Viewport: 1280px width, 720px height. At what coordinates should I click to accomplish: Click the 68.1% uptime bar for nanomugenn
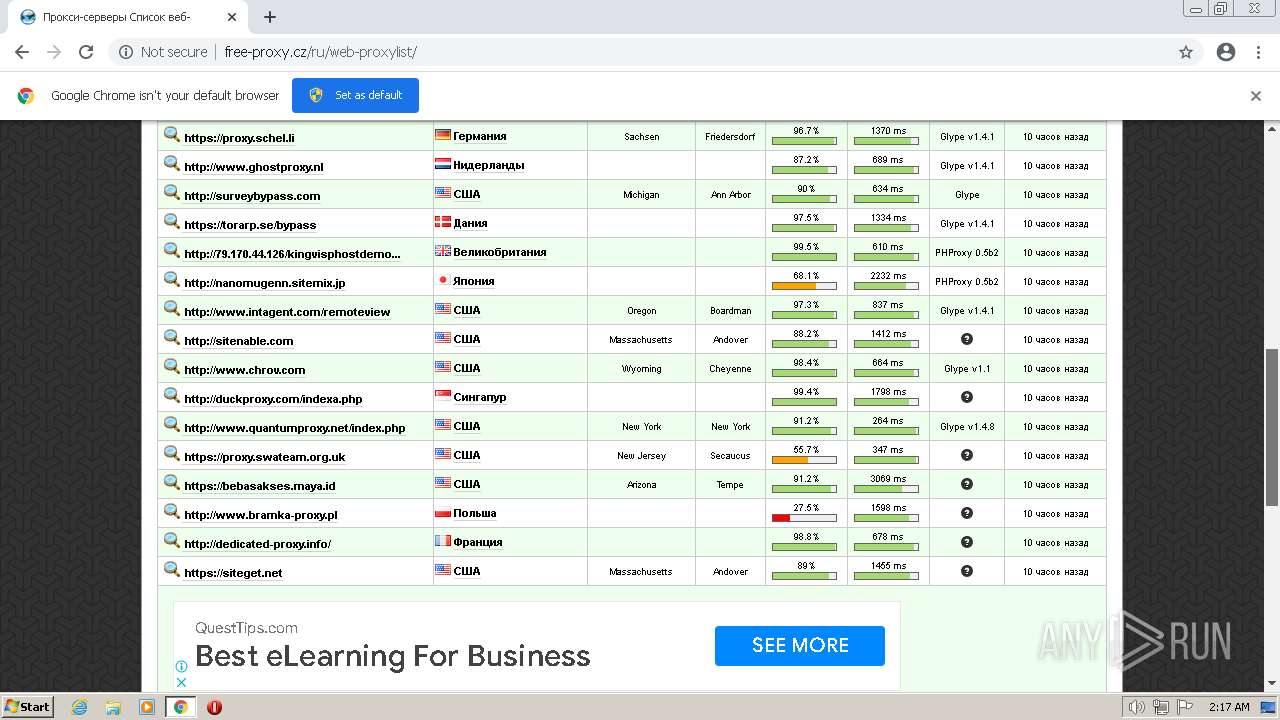pyautogui.click(x=804, y=286)
